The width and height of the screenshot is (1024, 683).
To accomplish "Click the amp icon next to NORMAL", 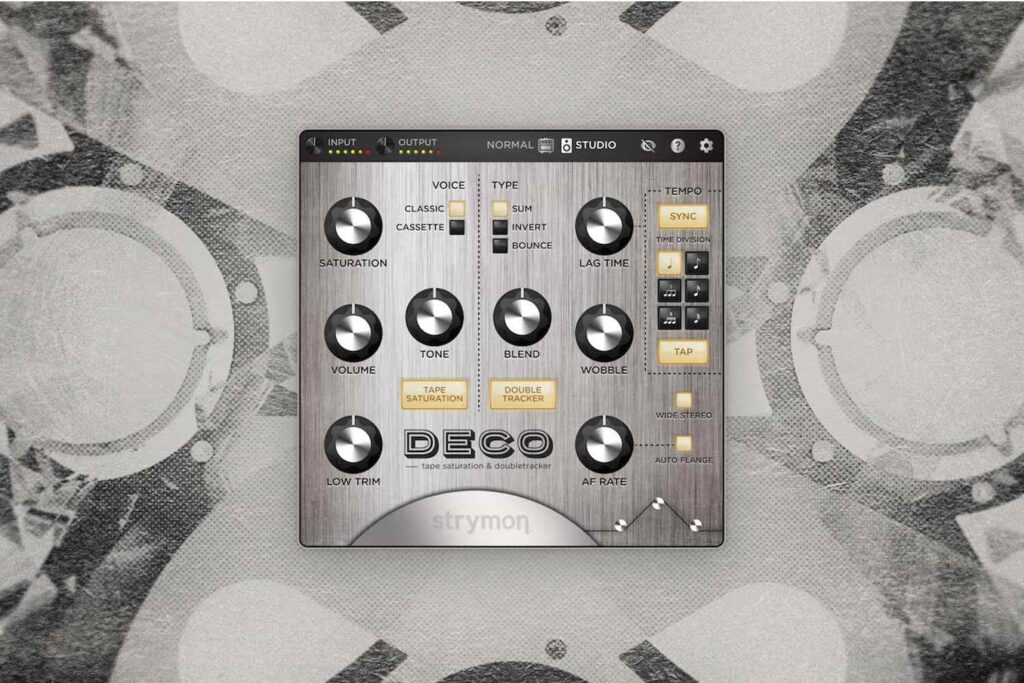I will 546,145.
